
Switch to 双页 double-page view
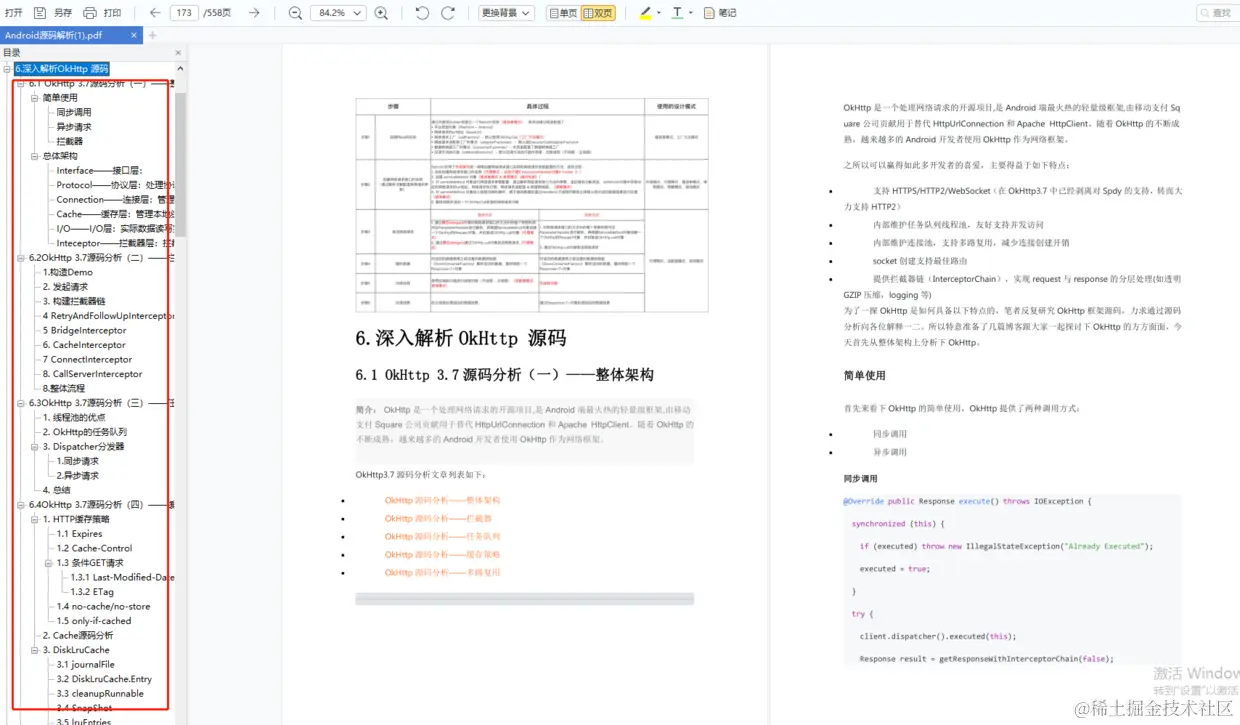click(598, 13)
